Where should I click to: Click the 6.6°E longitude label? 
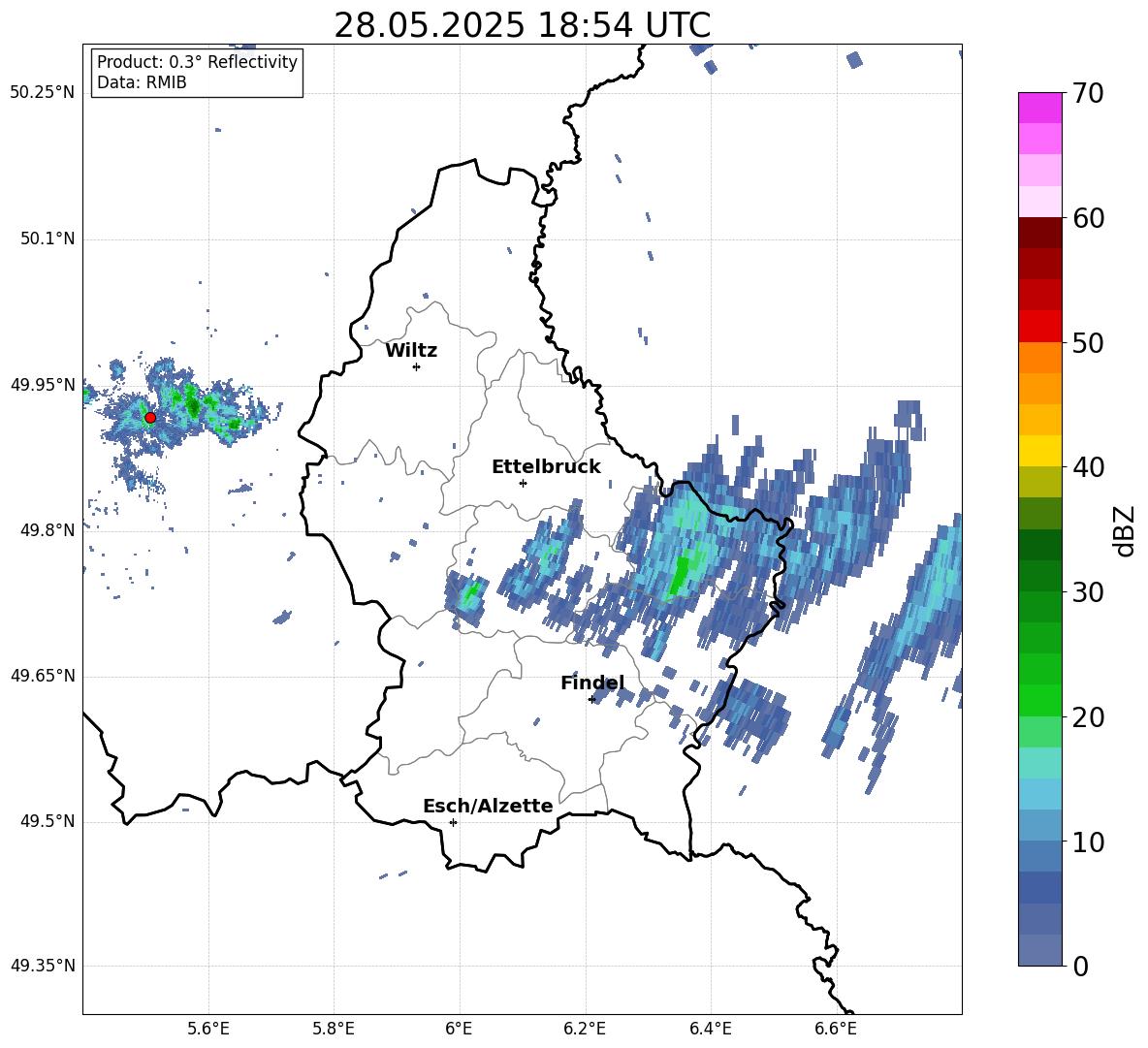coord(836,1029)
